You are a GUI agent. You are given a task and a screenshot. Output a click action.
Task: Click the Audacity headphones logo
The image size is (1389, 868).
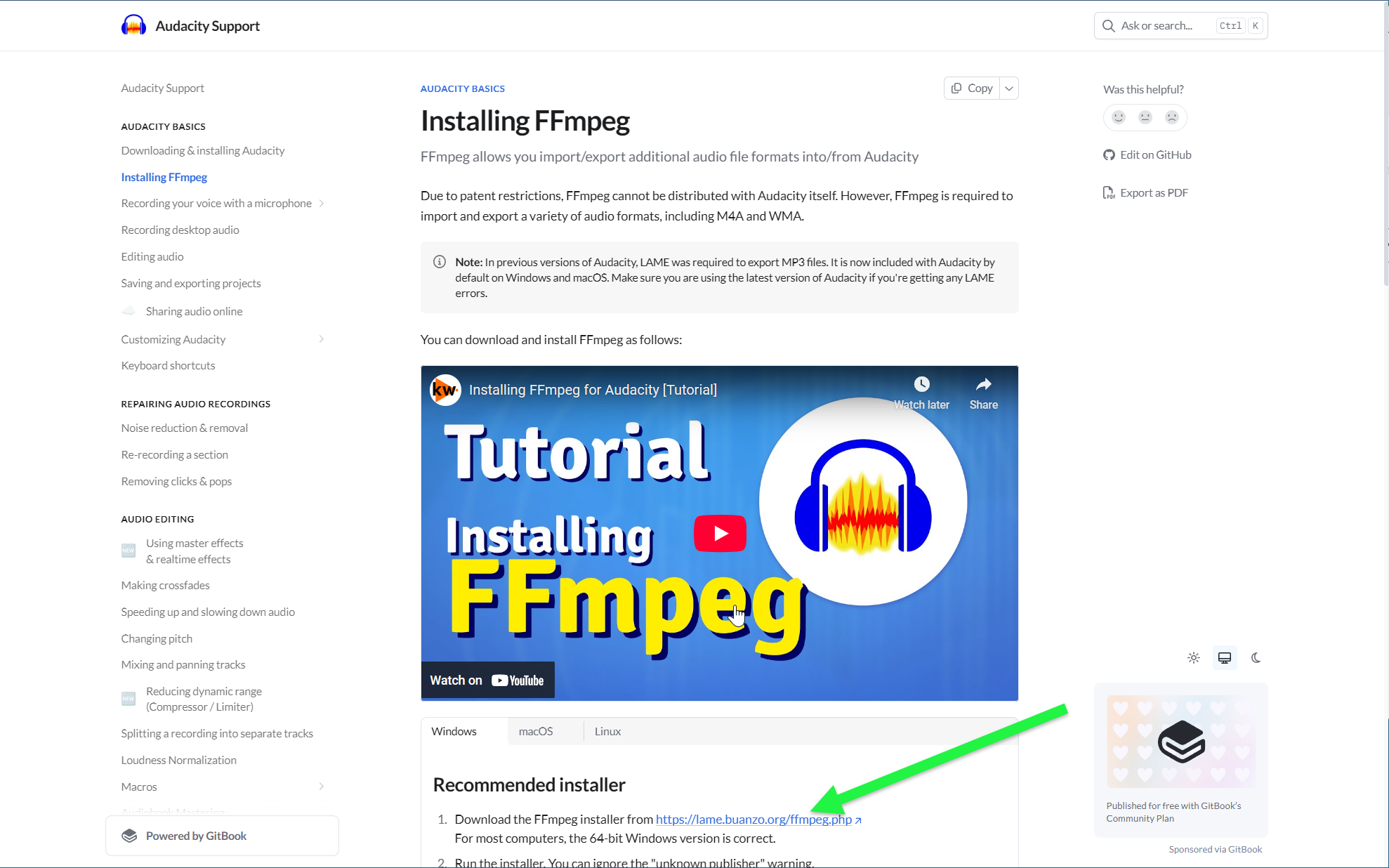click(x=133, y=25)
